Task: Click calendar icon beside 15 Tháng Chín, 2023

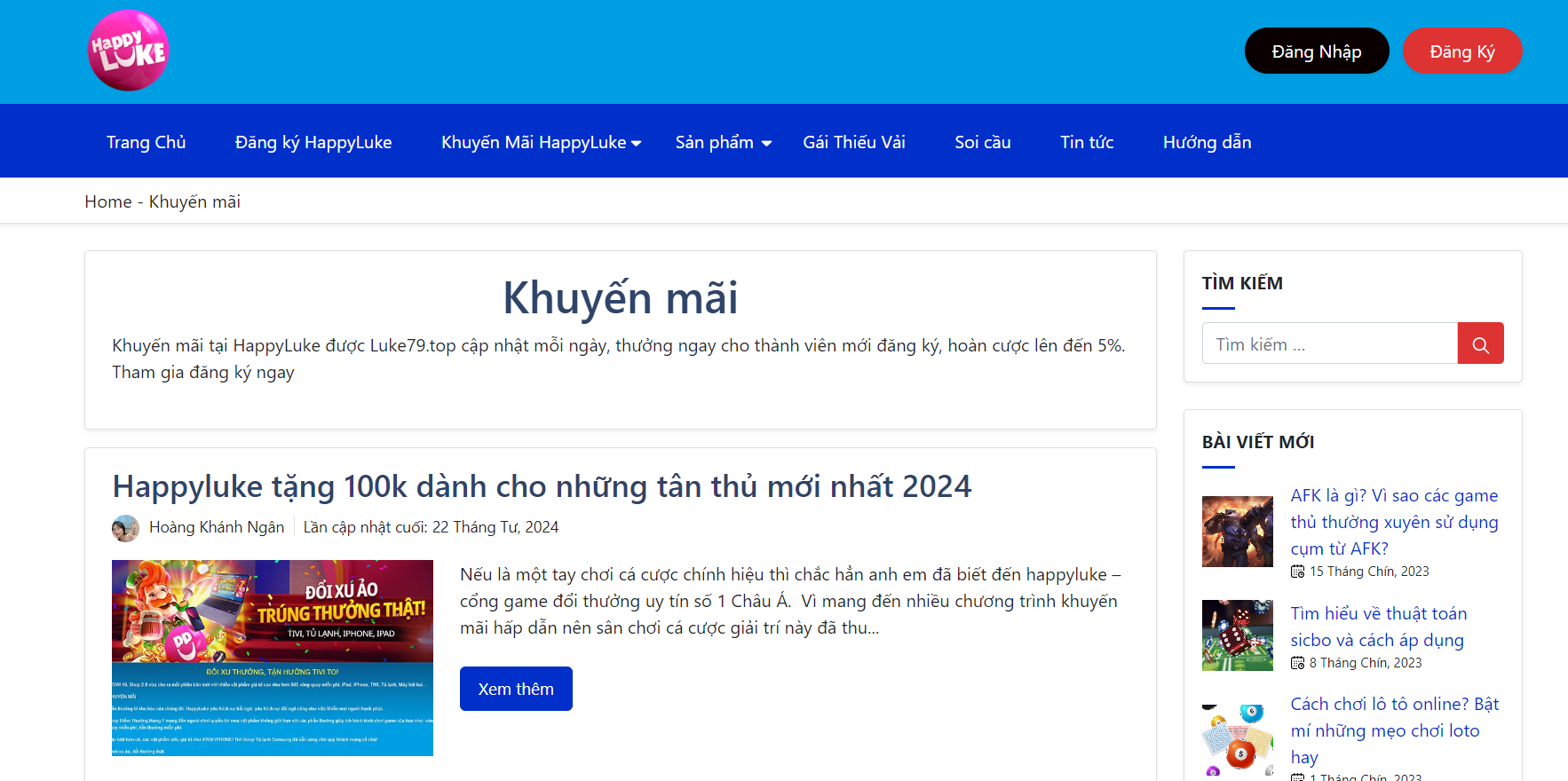Action: 1297,572
